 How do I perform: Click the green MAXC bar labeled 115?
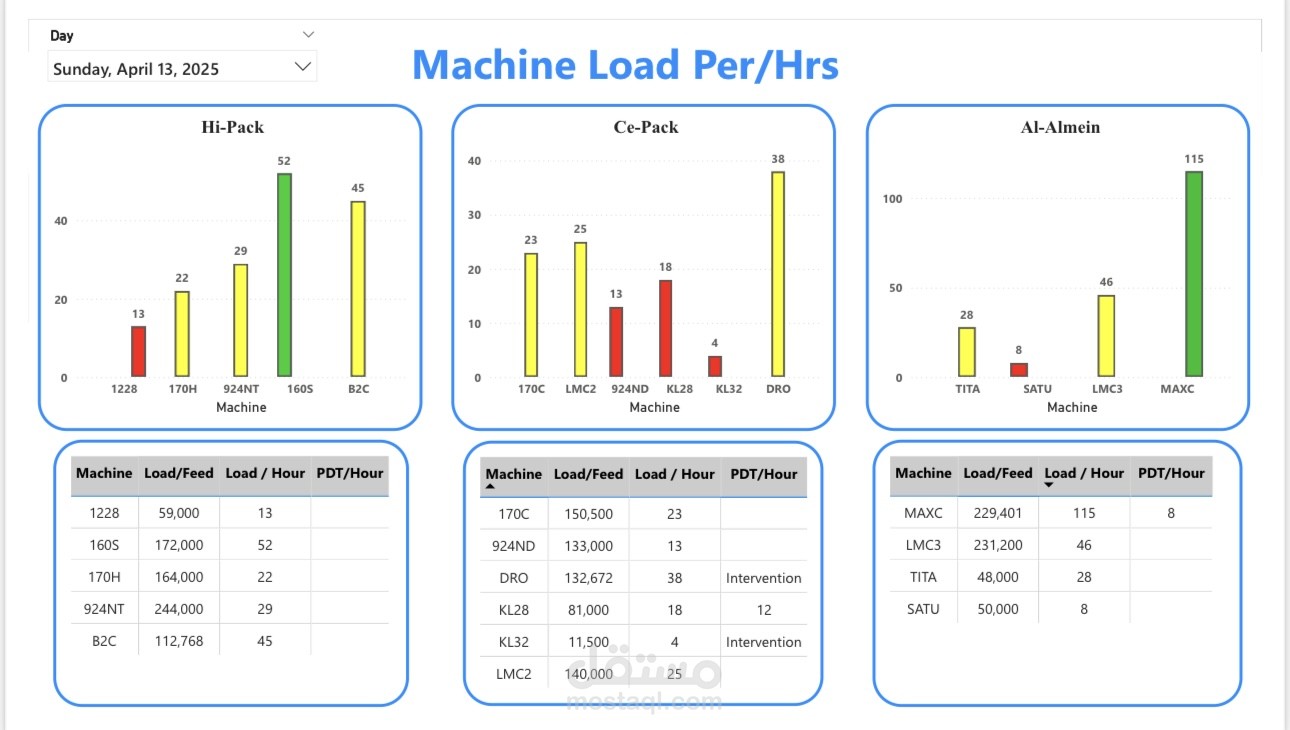[1194, 274]
